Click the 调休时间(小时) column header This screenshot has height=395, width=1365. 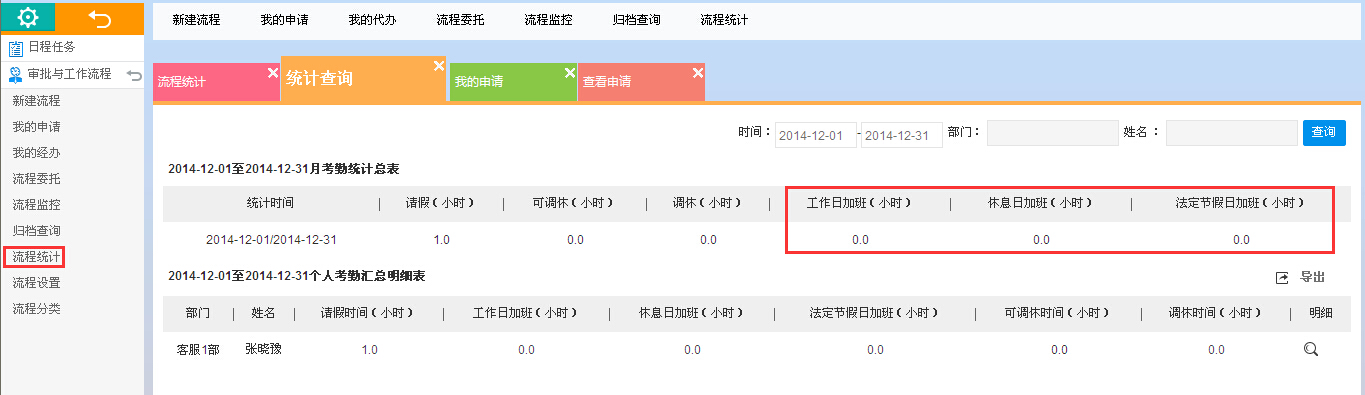pos(1215,313)
